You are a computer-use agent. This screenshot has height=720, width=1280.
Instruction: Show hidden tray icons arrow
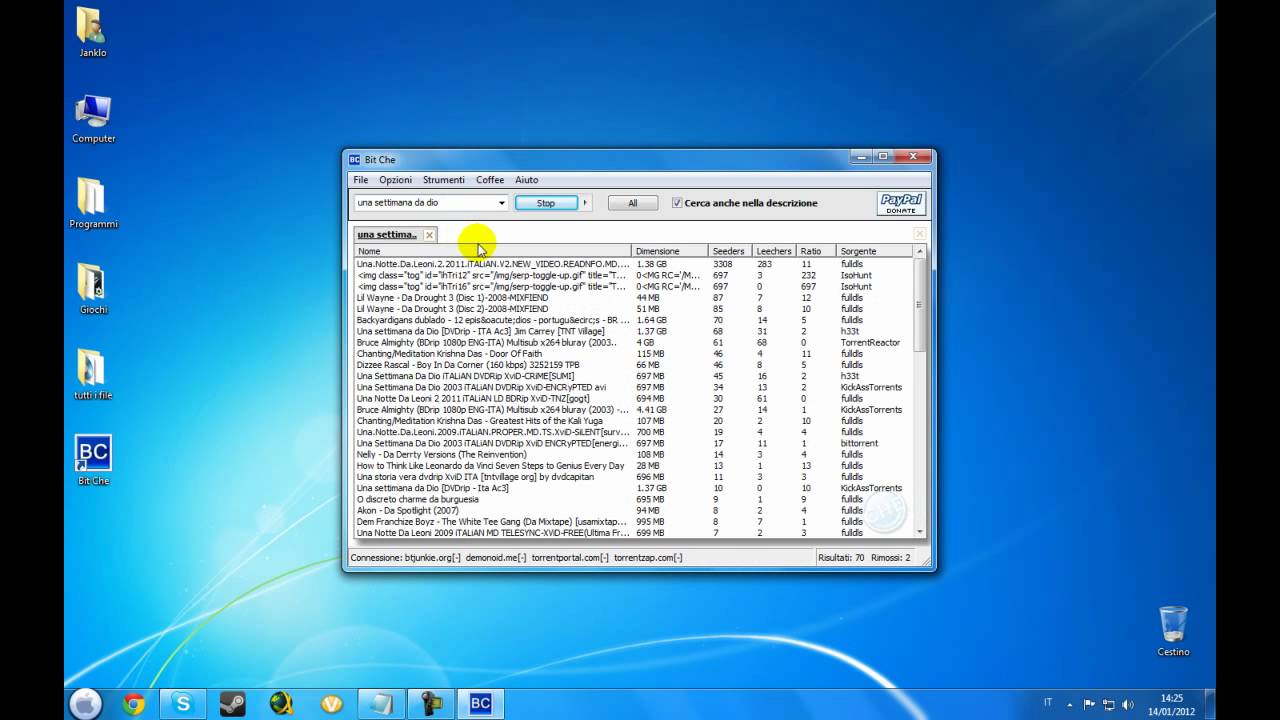[1069, 704]
